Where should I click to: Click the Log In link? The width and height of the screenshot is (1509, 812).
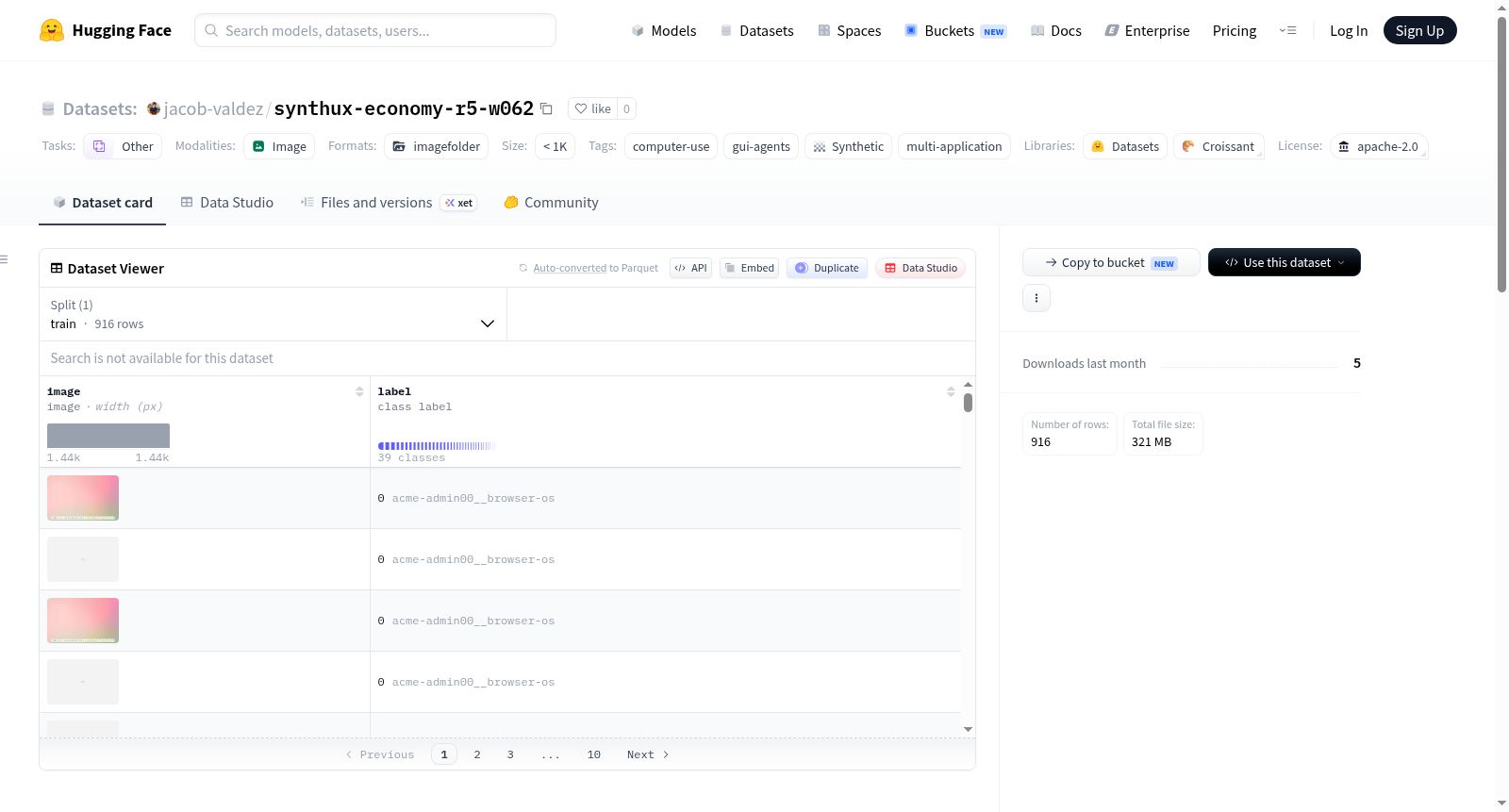click(1349, 30)
